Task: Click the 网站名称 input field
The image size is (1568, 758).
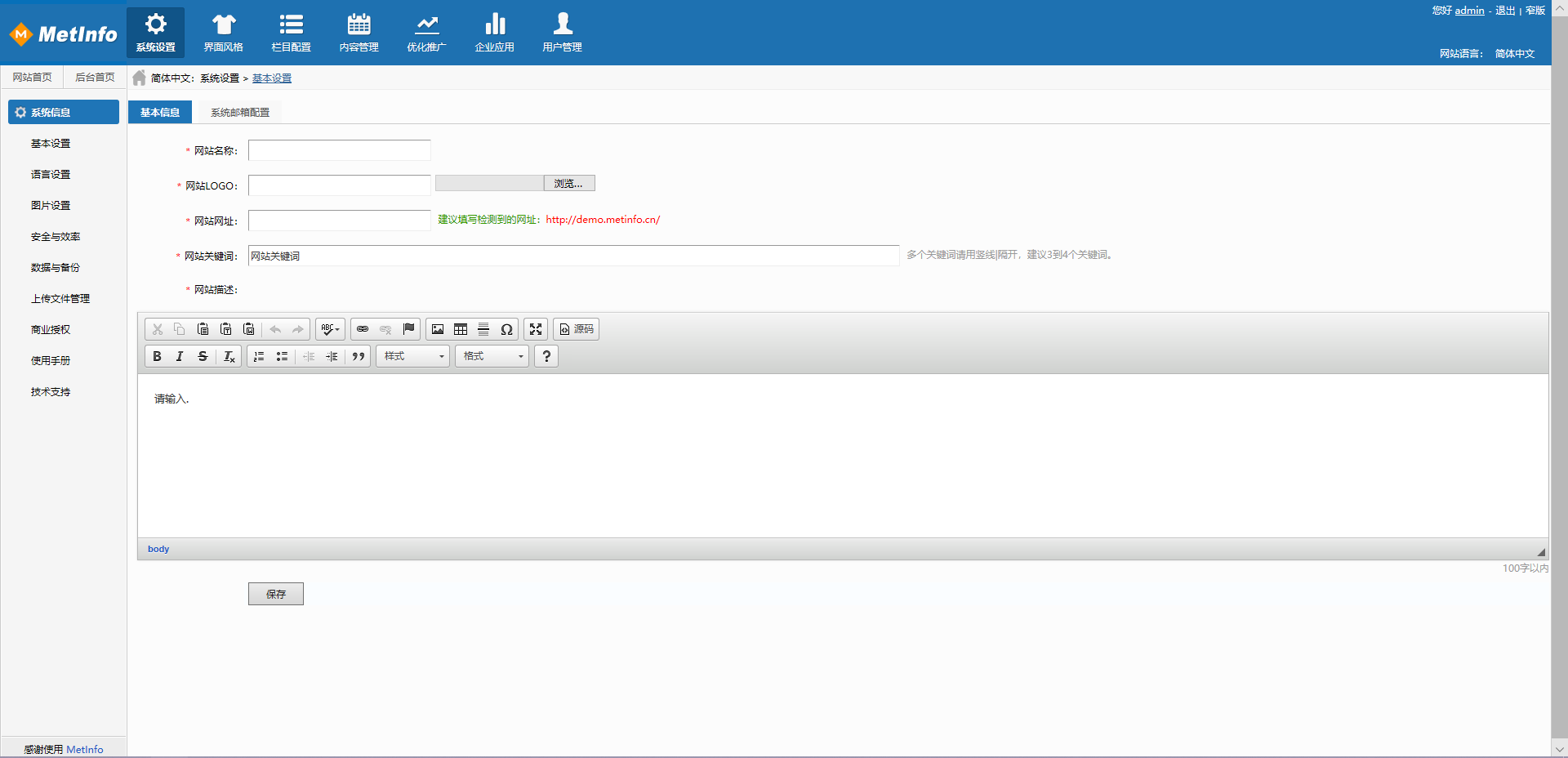Action: point(340,150)
